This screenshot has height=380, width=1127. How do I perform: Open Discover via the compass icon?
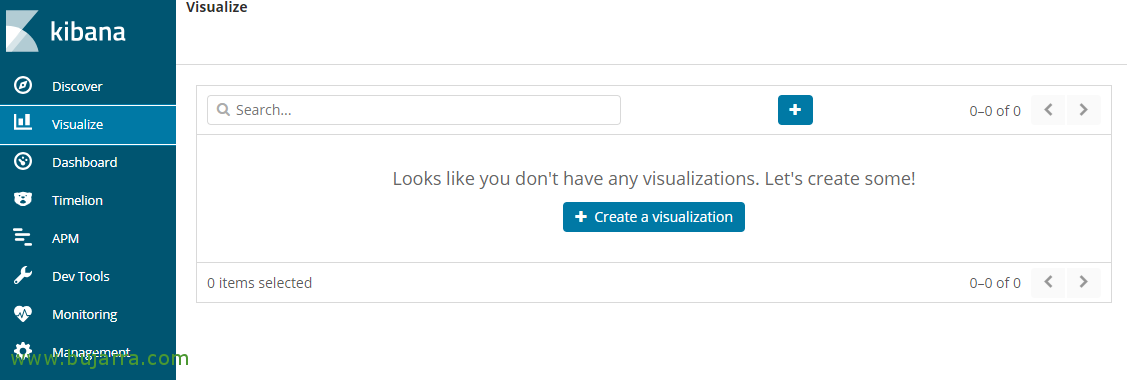23,86
